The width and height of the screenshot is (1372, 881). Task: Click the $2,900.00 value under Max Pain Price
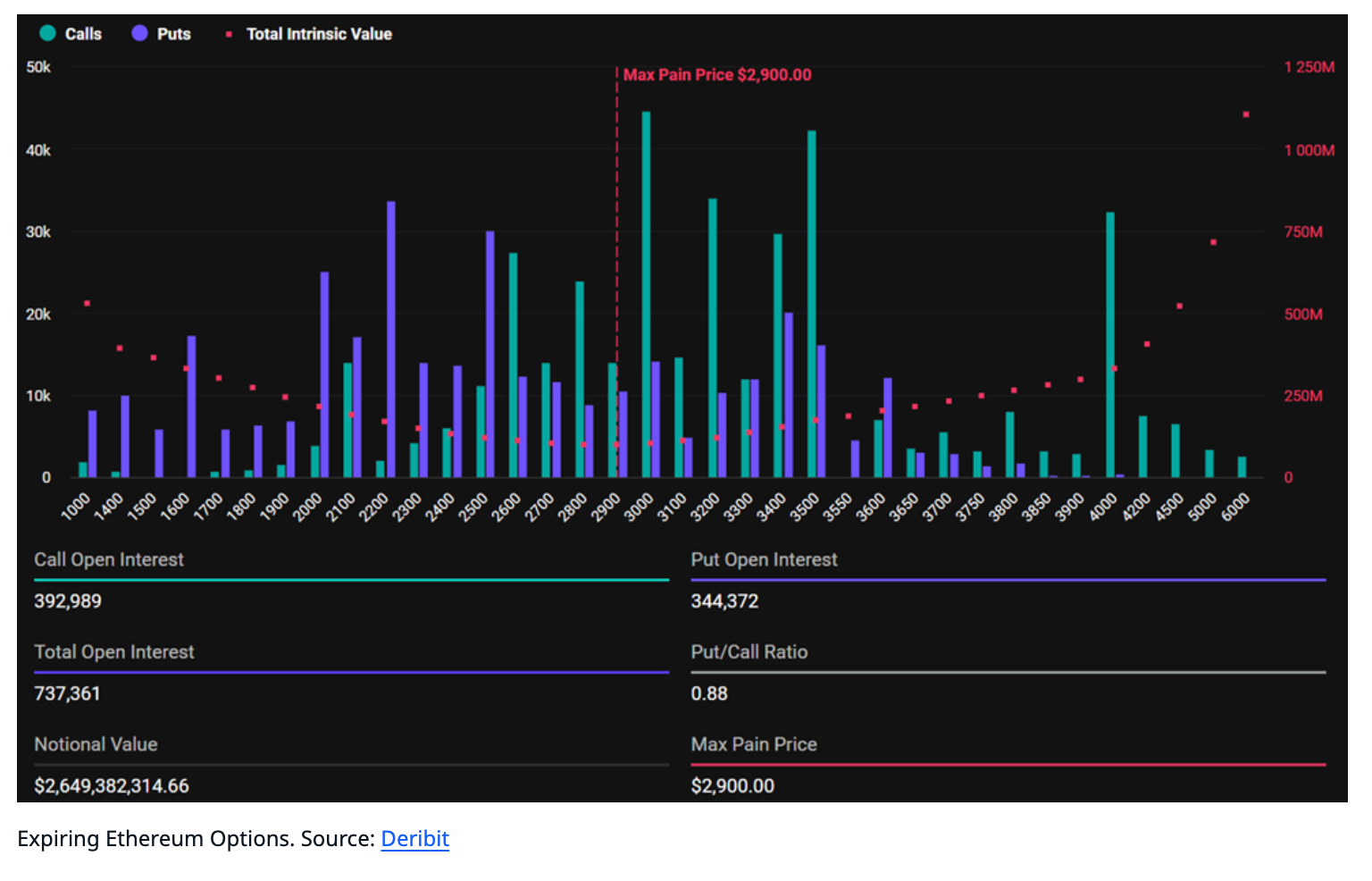tap(732, 786)
